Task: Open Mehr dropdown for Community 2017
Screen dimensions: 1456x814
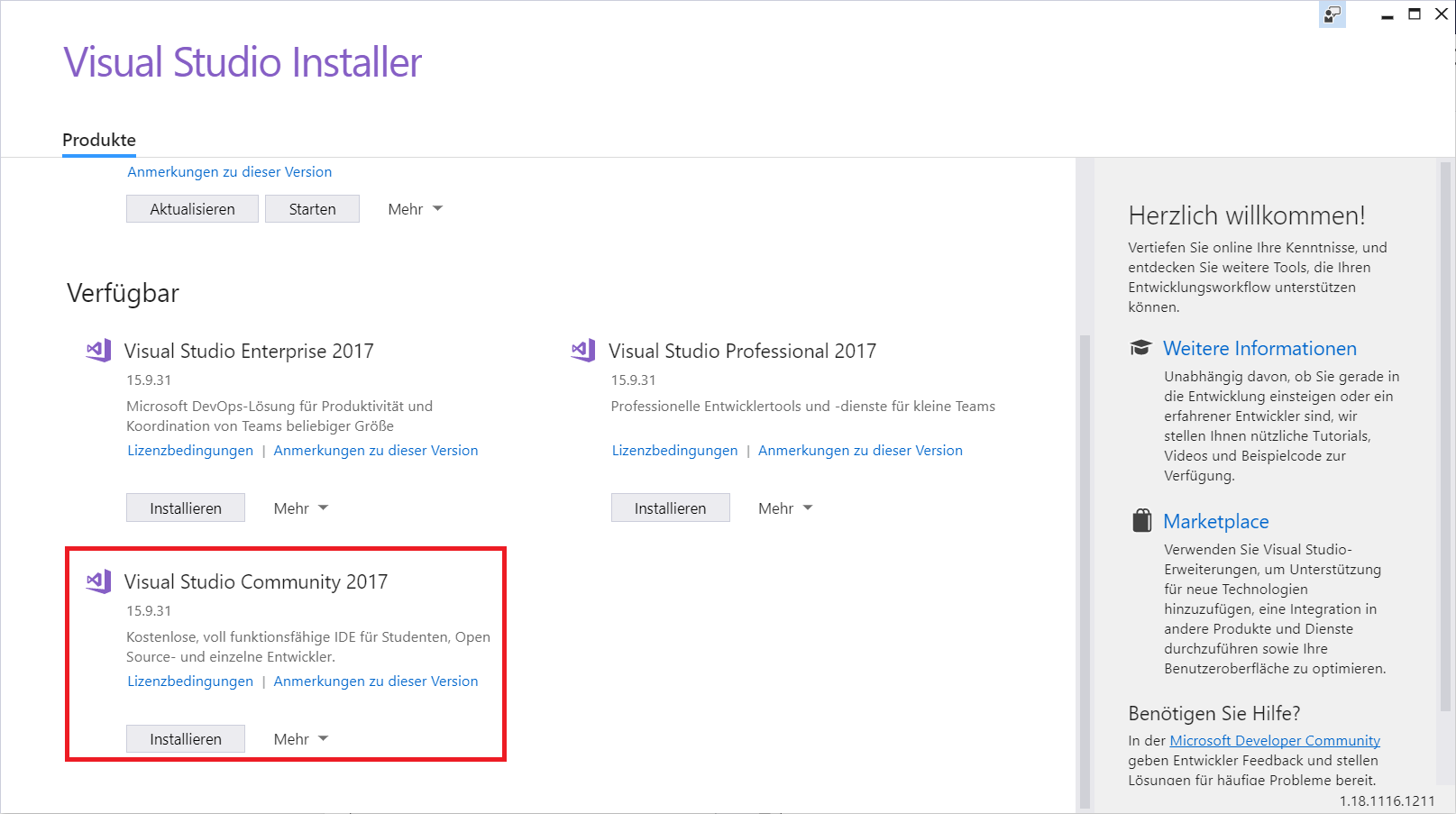Action: (300, 739)
